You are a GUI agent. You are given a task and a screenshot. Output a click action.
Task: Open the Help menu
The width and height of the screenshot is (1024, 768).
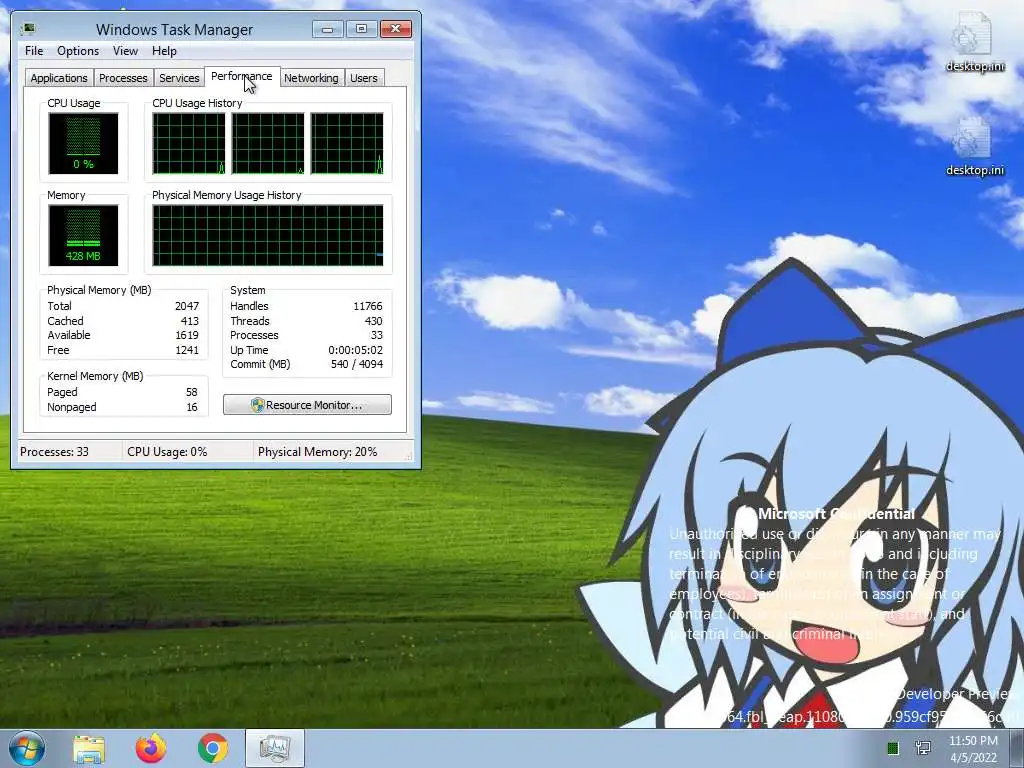tap(164, 51)
